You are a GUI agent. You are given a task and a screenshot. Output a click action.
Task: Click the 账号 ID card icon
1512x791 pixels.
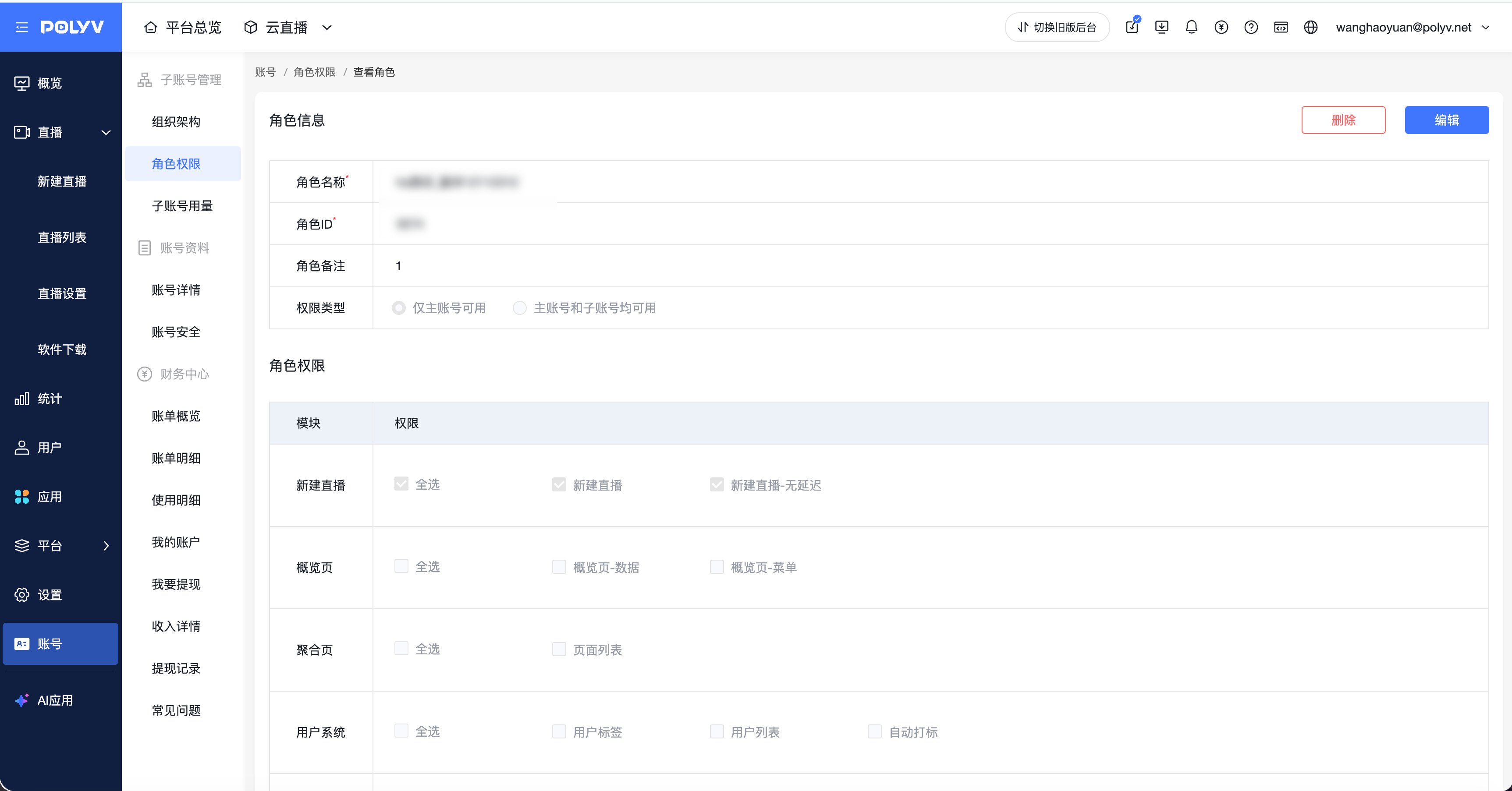click(22, 644)
